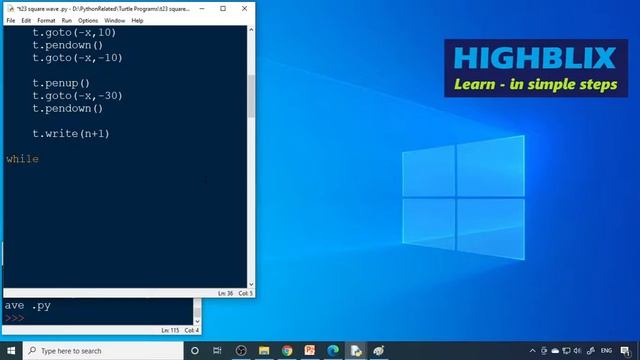Click the volume speaker tray icon
This screenshot has height=360, width=640.
click(577, 351)
